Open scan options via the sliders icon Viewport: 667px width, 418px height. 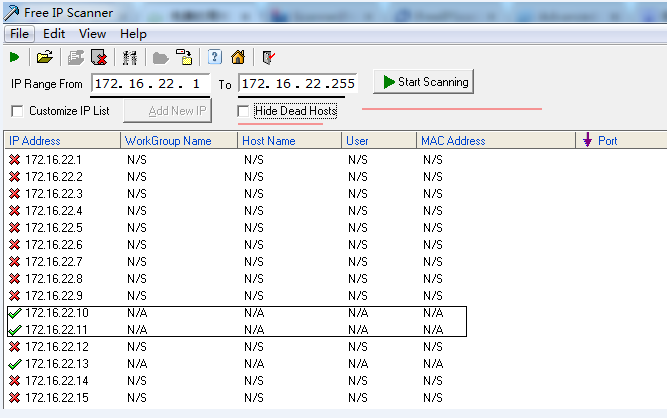click(x=130, y=57)
